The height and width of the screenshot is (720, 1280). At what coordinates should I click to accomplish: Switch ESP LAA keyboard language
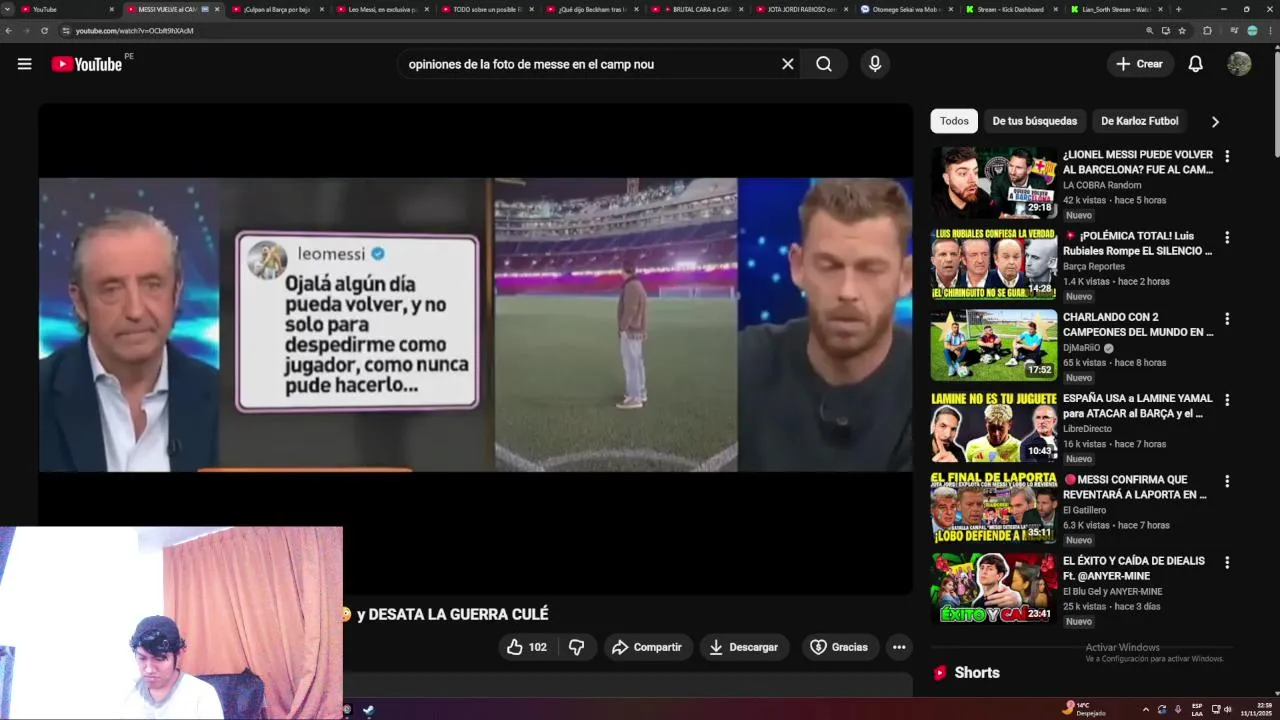1197,709
